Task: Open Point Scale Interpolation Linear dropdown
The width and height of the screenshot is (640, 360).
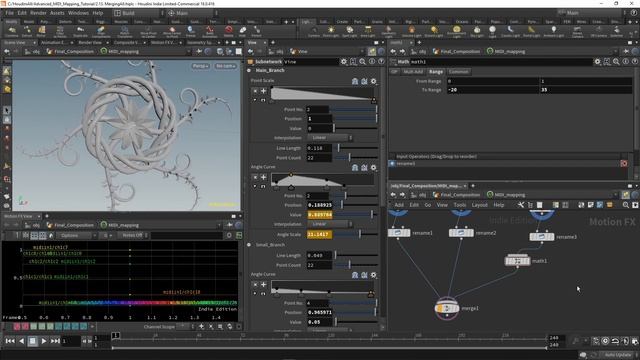Action: pyautogui.click(x=330, y=138)
